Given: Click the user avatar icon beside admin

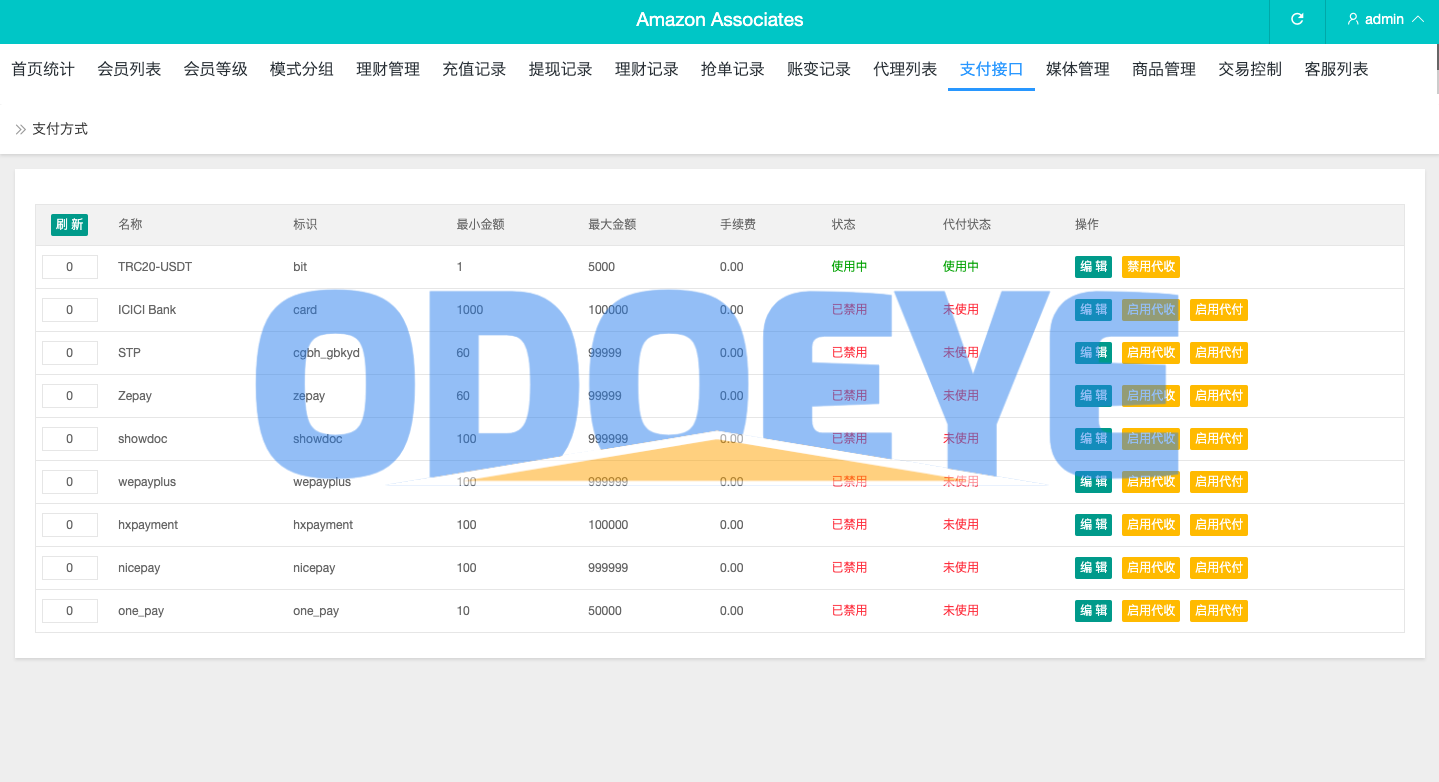Looking at the screenshot, I should click(1354, 19).
